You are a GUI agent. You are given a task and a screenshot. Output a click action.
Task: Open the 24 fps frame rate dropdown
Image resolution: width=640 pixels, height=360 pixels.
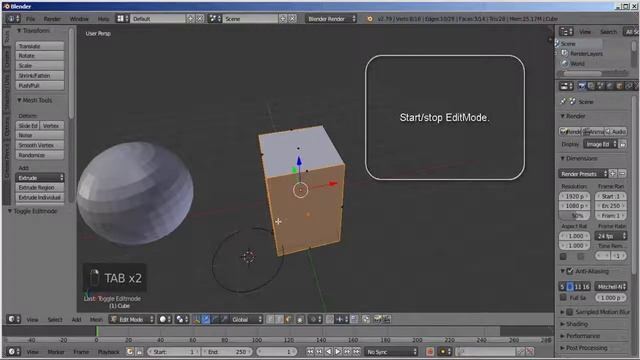(611, 236)
